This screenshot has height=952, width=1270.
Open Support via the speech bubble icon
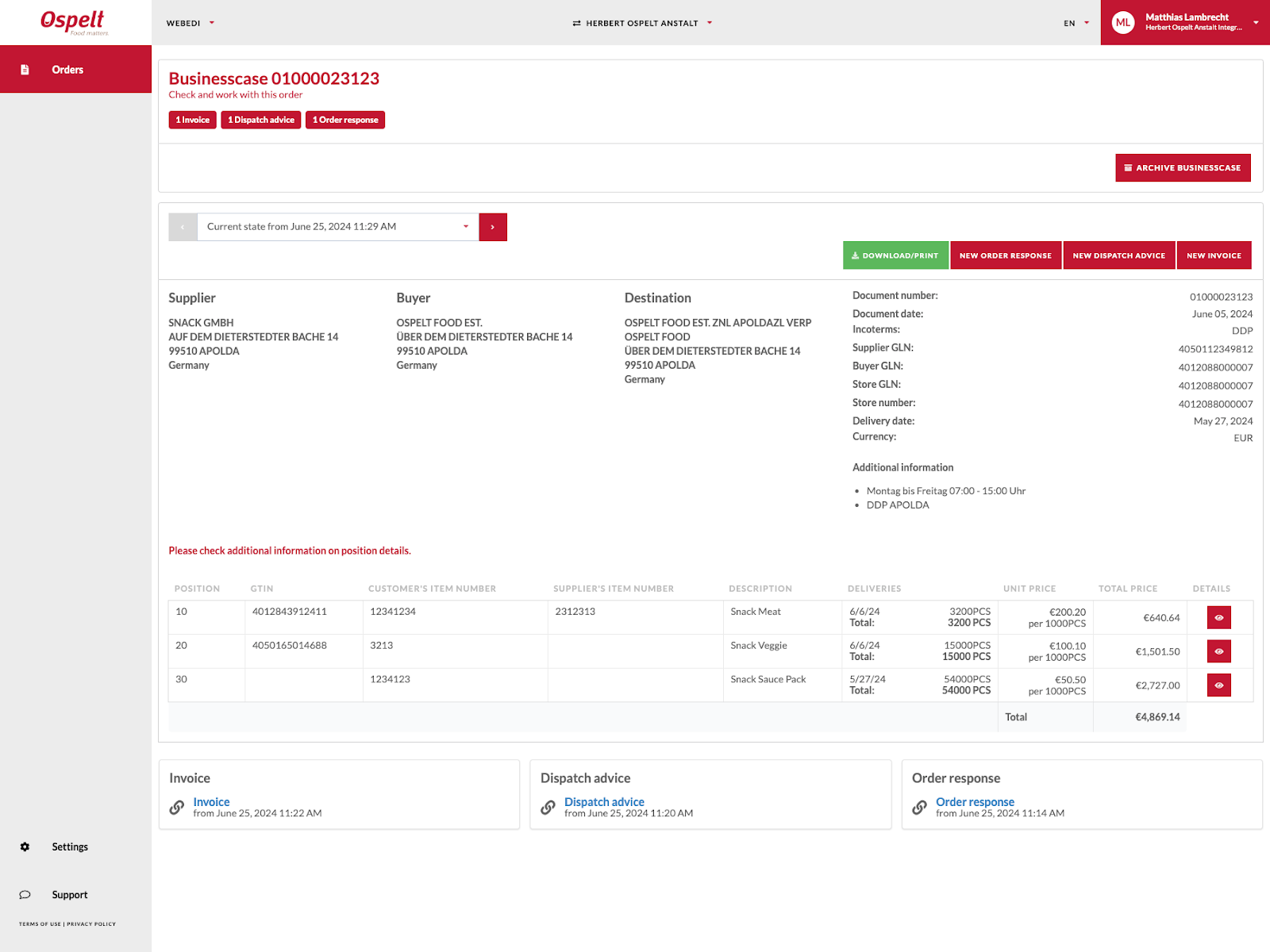[x=25, y=895]
